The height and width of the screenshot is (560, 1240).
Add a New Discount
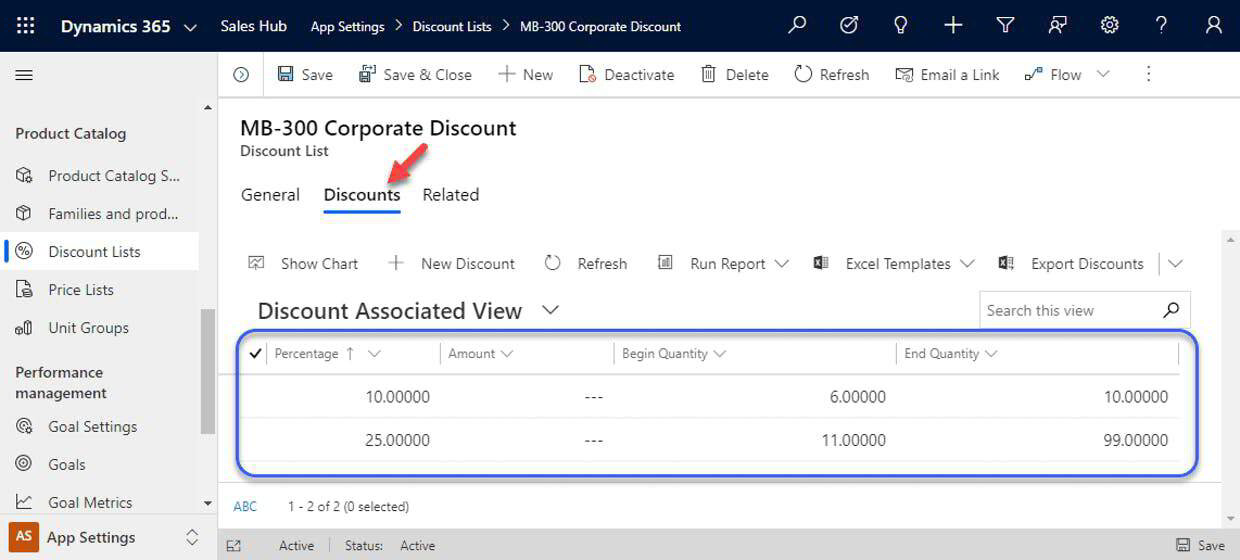(x=451, y=264)
